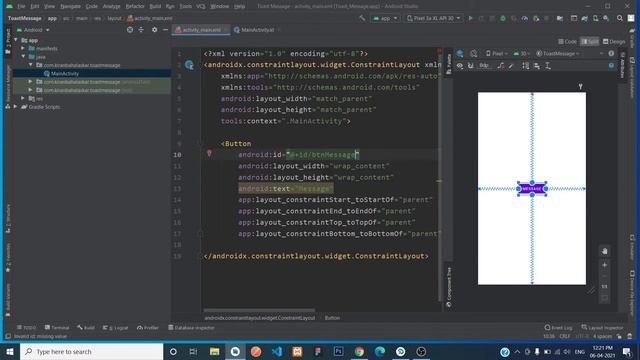Click the Clear Constraints icon

[500, 66]
